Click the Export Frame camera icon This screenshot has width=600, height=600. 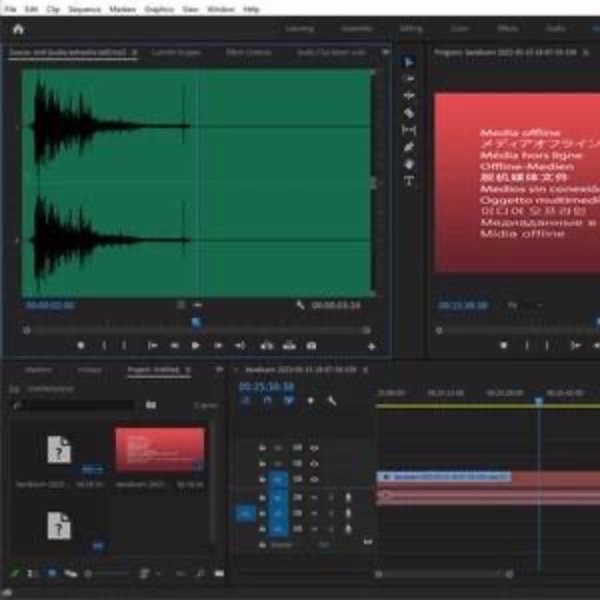311,346
